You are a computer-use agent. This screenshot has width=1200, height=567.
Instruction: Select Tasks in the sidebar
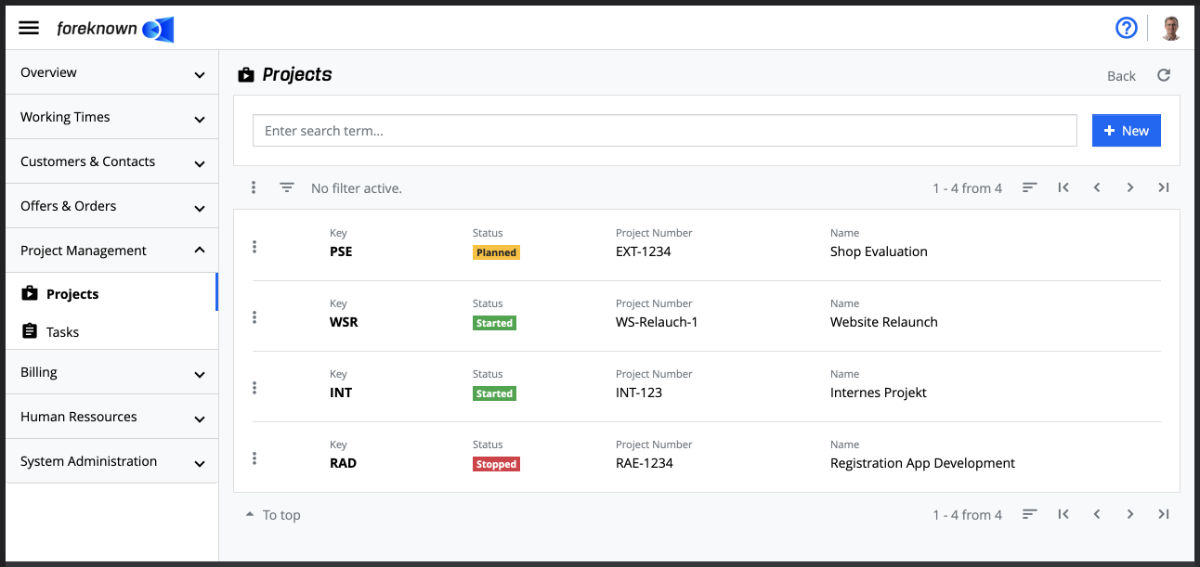tap(62, 332)
